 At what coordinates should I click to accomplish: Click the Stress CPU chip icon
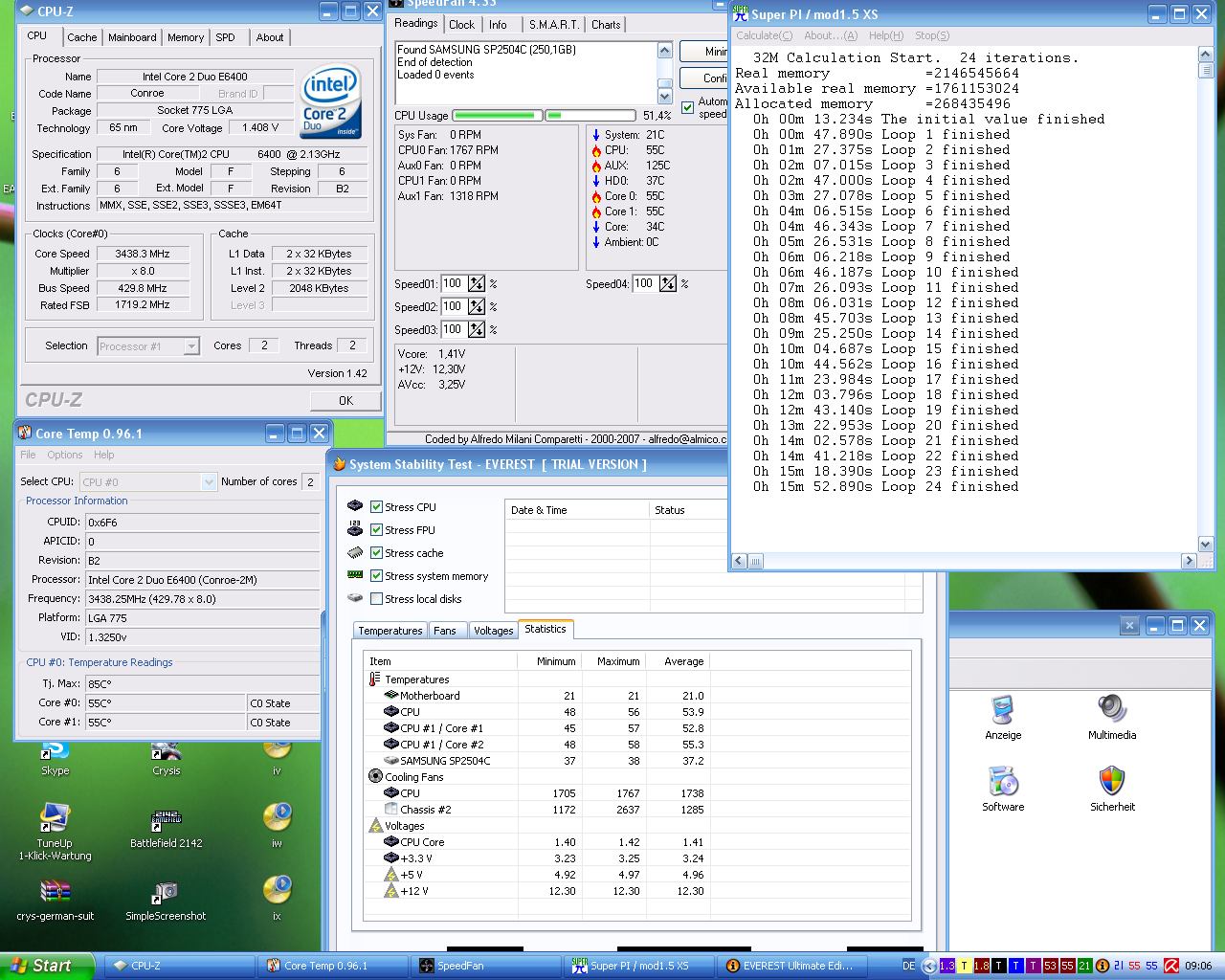355,506
